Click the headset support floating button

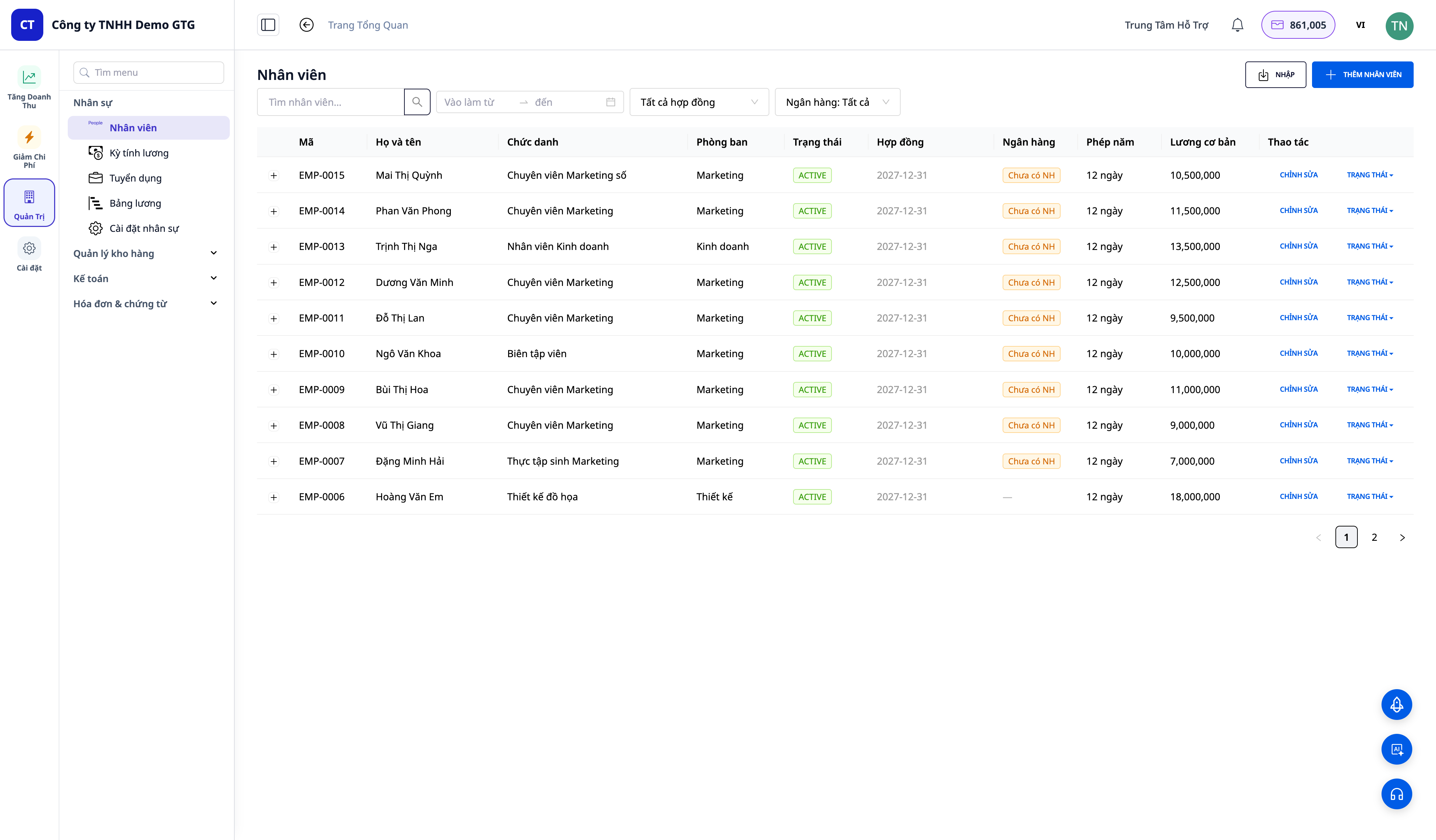pyautogui.click(x=1396, y=794)
